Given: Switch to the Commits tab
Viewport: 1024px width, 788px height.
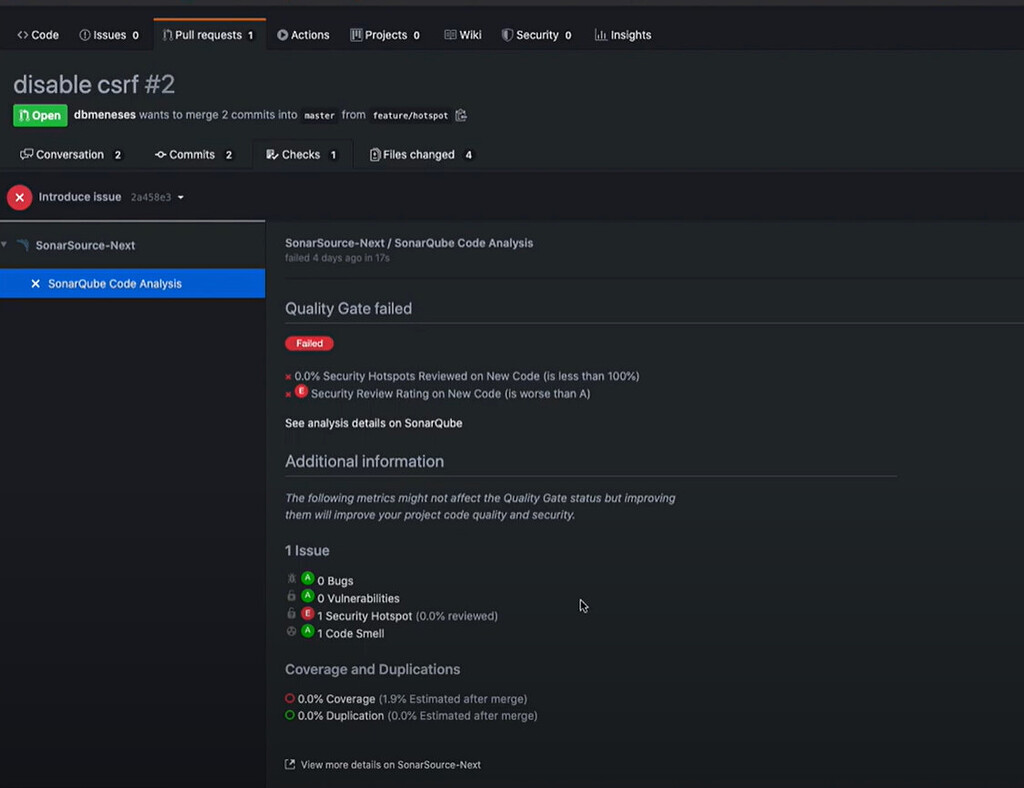Looking at the screenshot, I should (195, 154).
